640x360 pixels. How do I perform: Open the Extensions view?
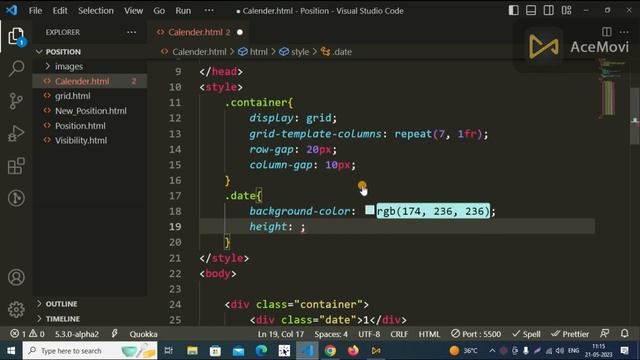coord(16,166)
